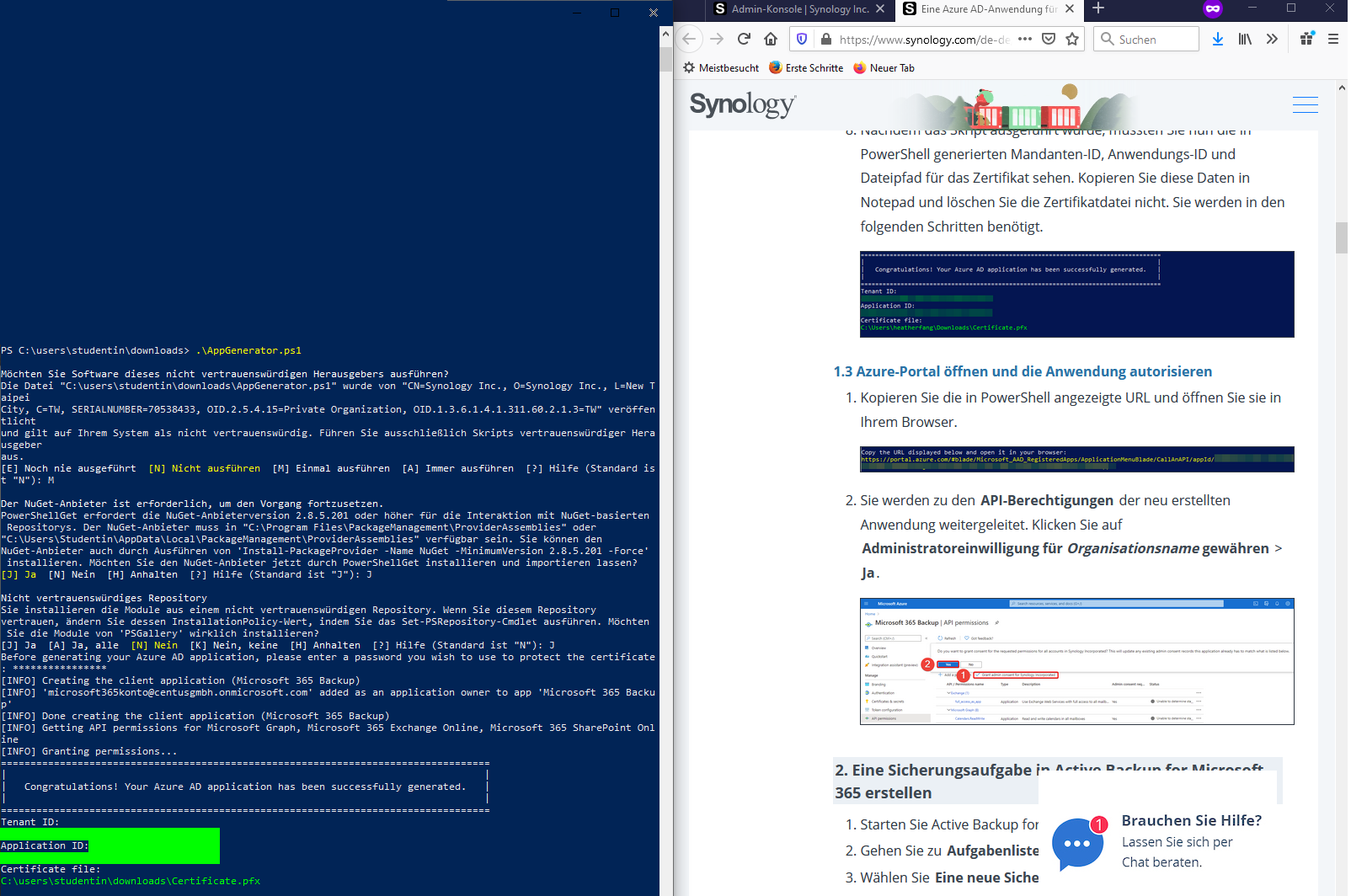
Task: Click the 'Application ID:' line in PowerShell
Action: pos(45,845)
